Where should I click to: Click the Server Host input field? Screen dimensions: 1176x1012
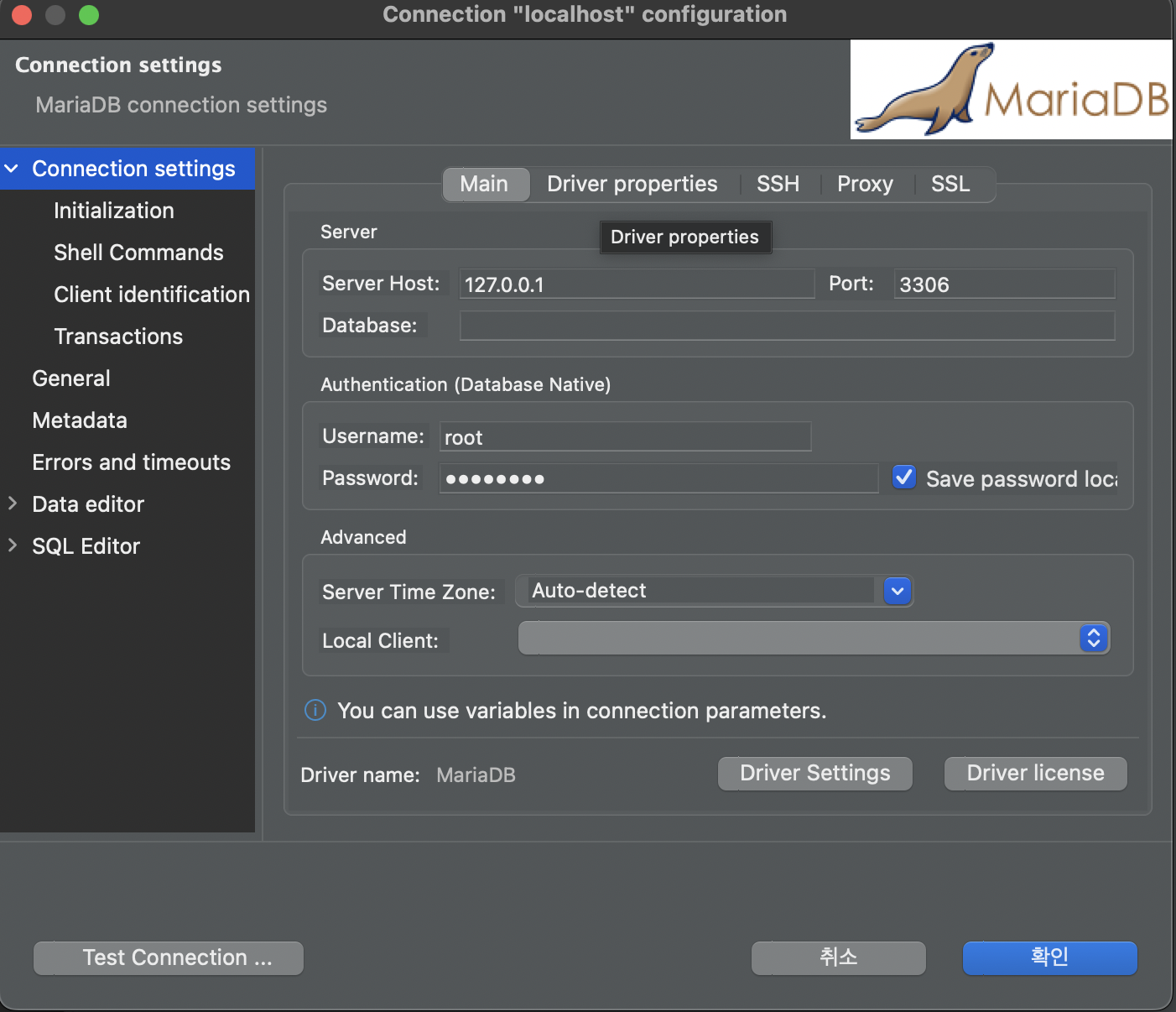tap(637, 284)
